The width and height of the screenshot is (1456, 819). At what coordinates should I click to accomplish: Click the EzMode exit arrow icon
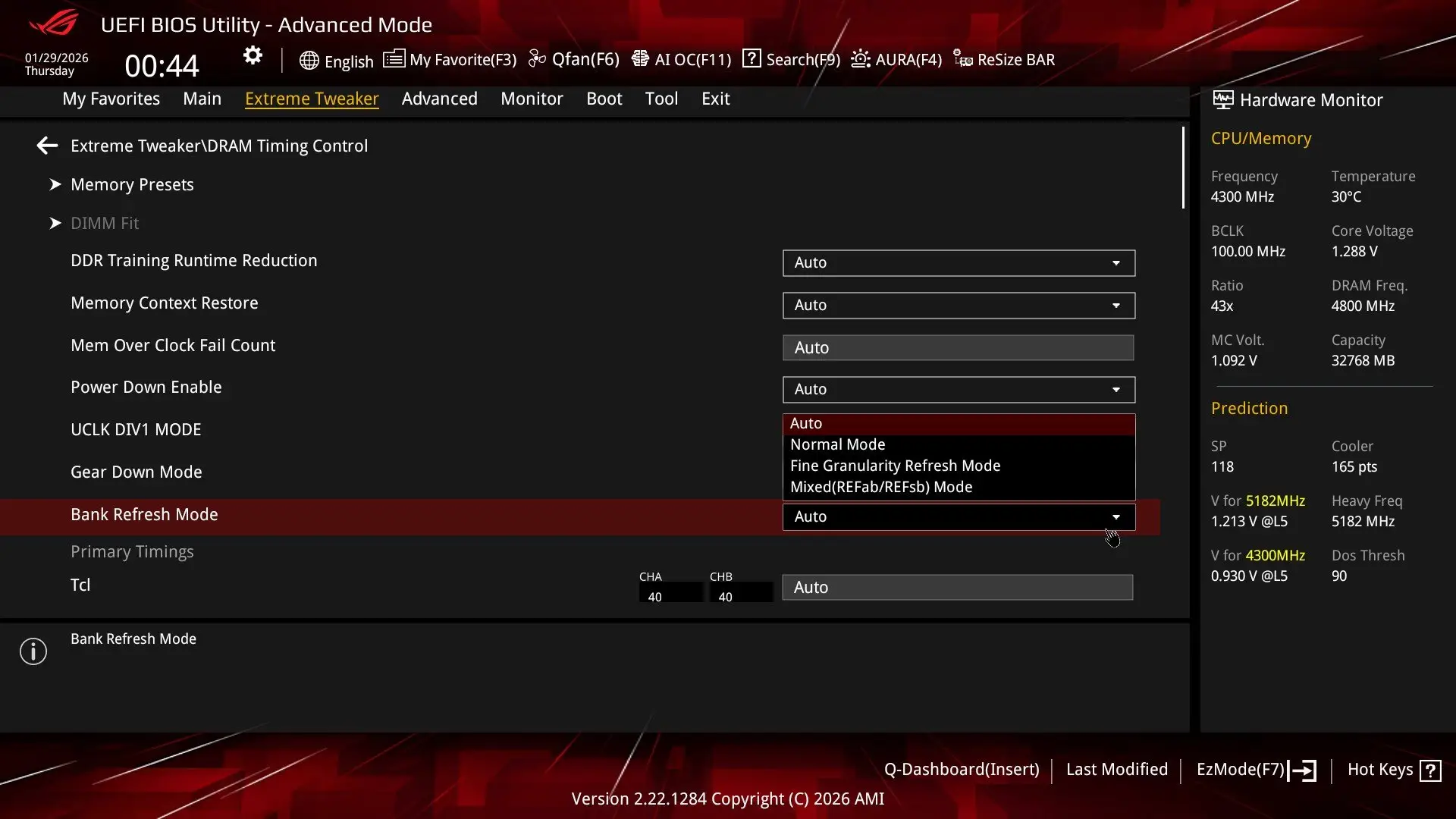[1302, 770]
